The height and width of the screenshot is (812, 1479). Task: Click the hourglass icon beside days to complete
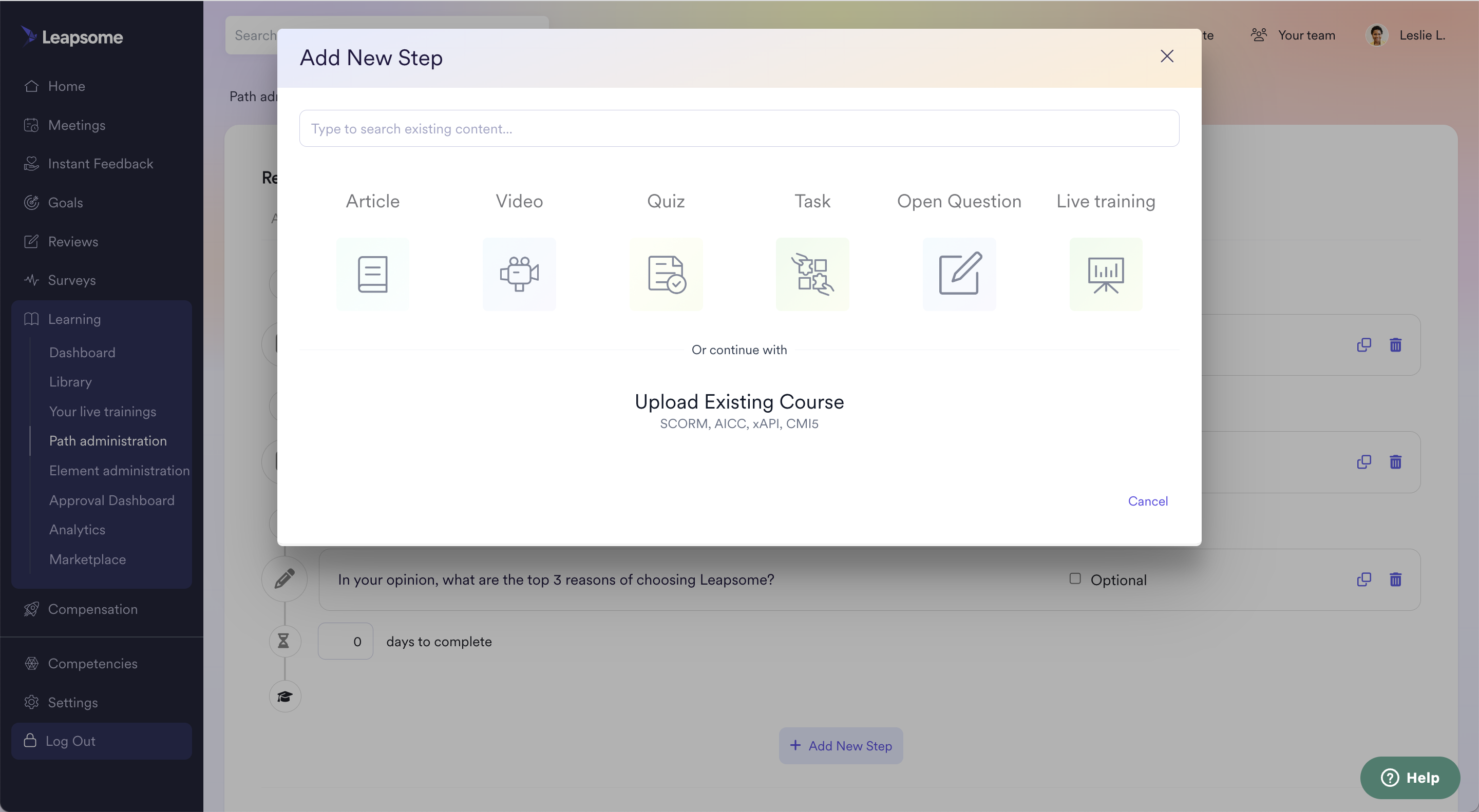pos(284,641)
